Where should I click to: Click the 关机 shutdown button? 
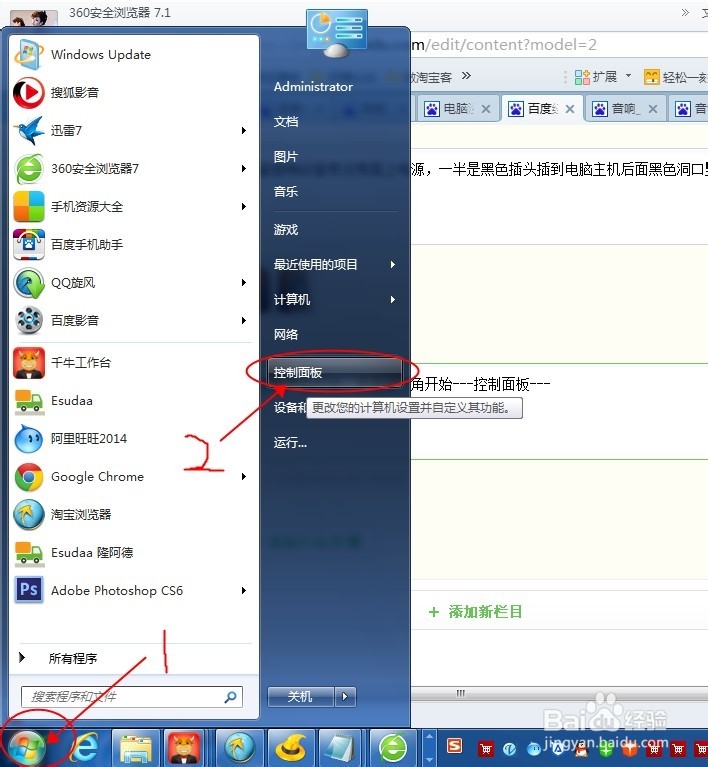point(300,697)
